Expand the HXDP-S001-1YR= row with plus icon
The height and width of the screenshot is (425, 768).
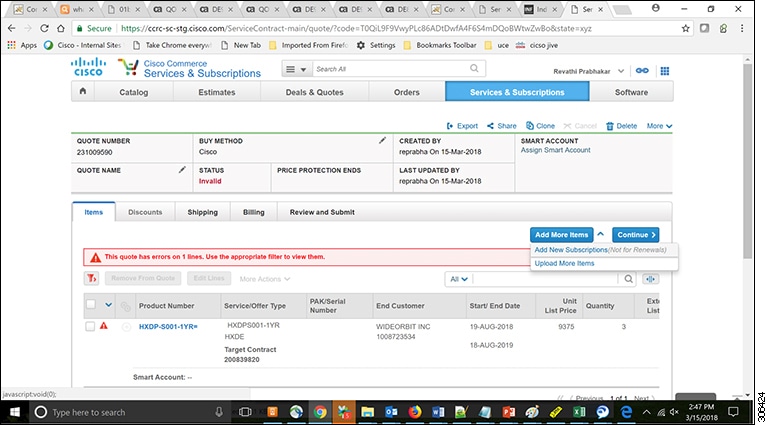[126, 327]
